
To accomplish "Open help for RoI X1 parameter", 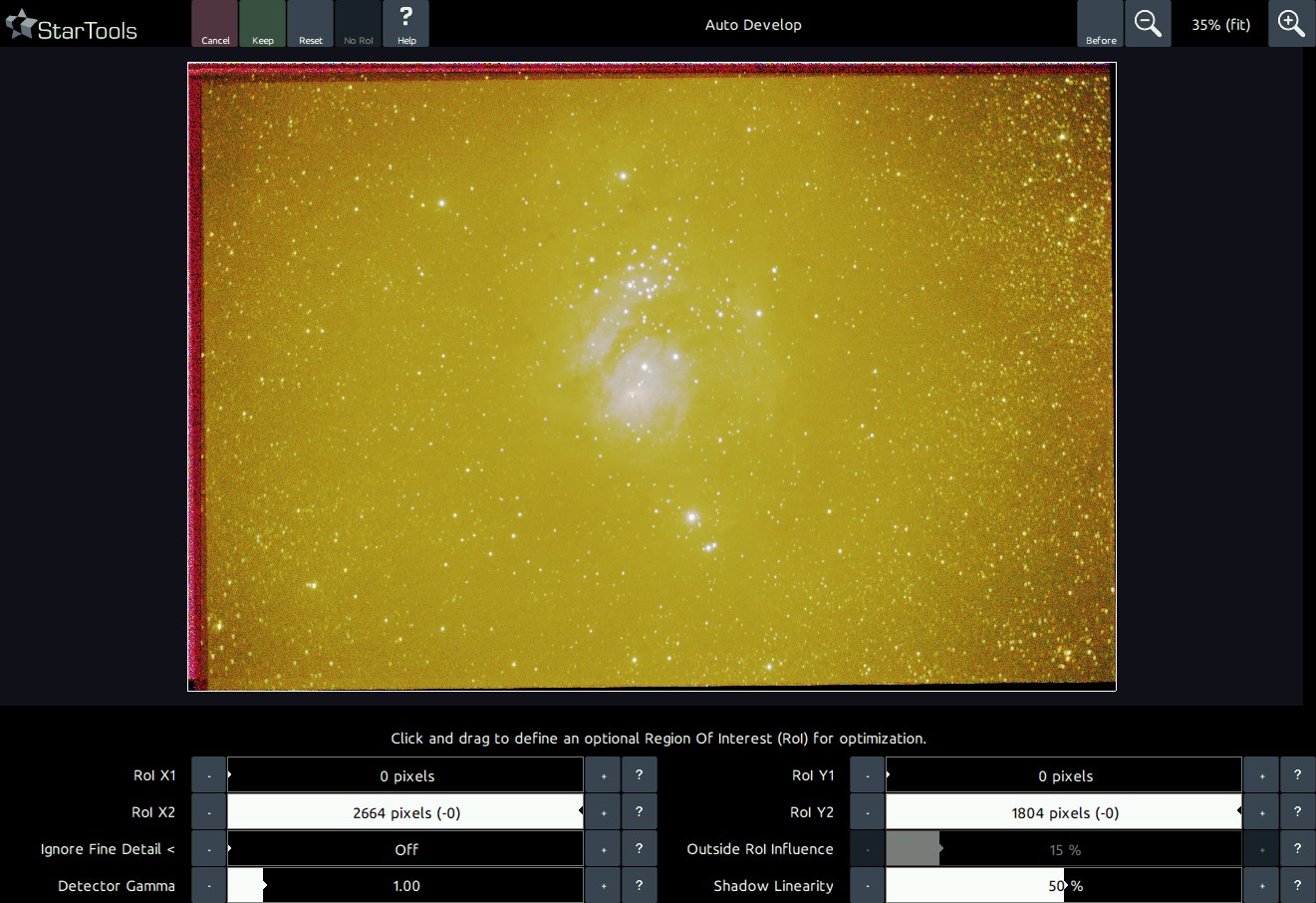I will 639,775.
